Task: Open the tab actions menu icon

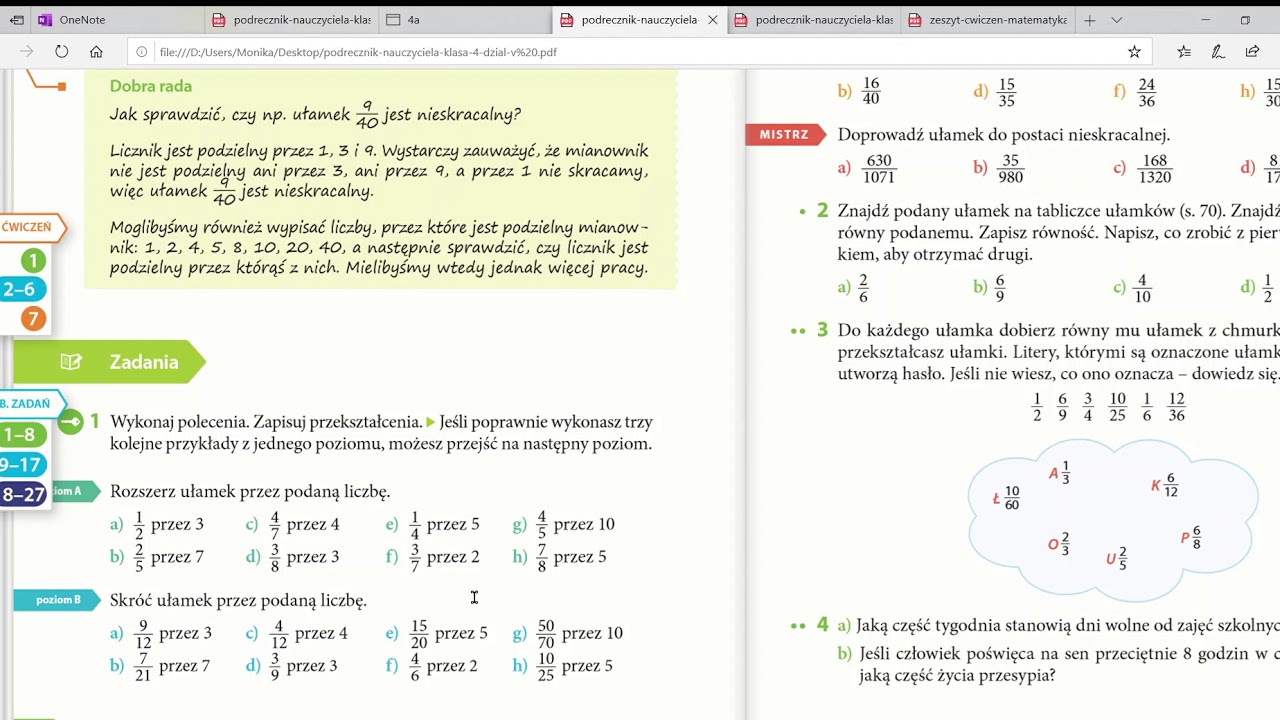Action: [17, 20]
